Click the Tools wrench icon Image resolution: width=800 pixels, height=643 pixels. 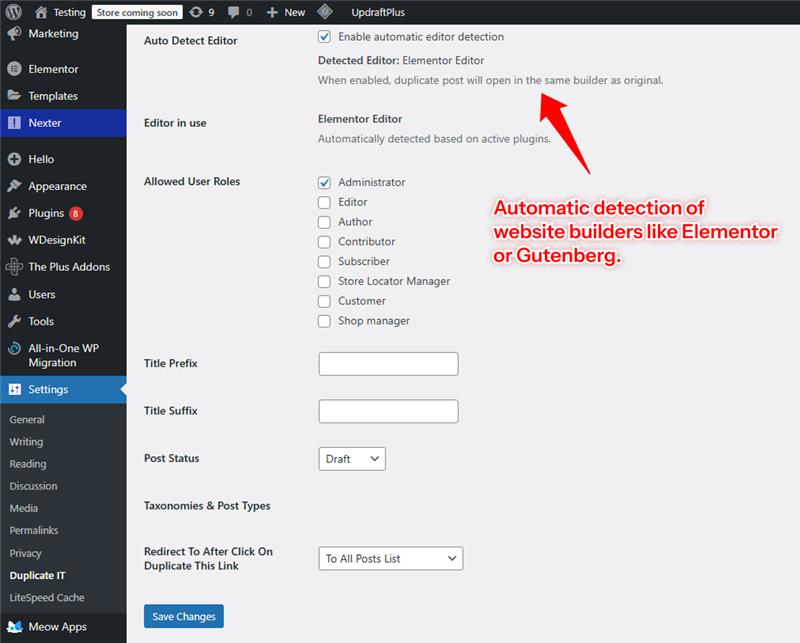(14, 321)
